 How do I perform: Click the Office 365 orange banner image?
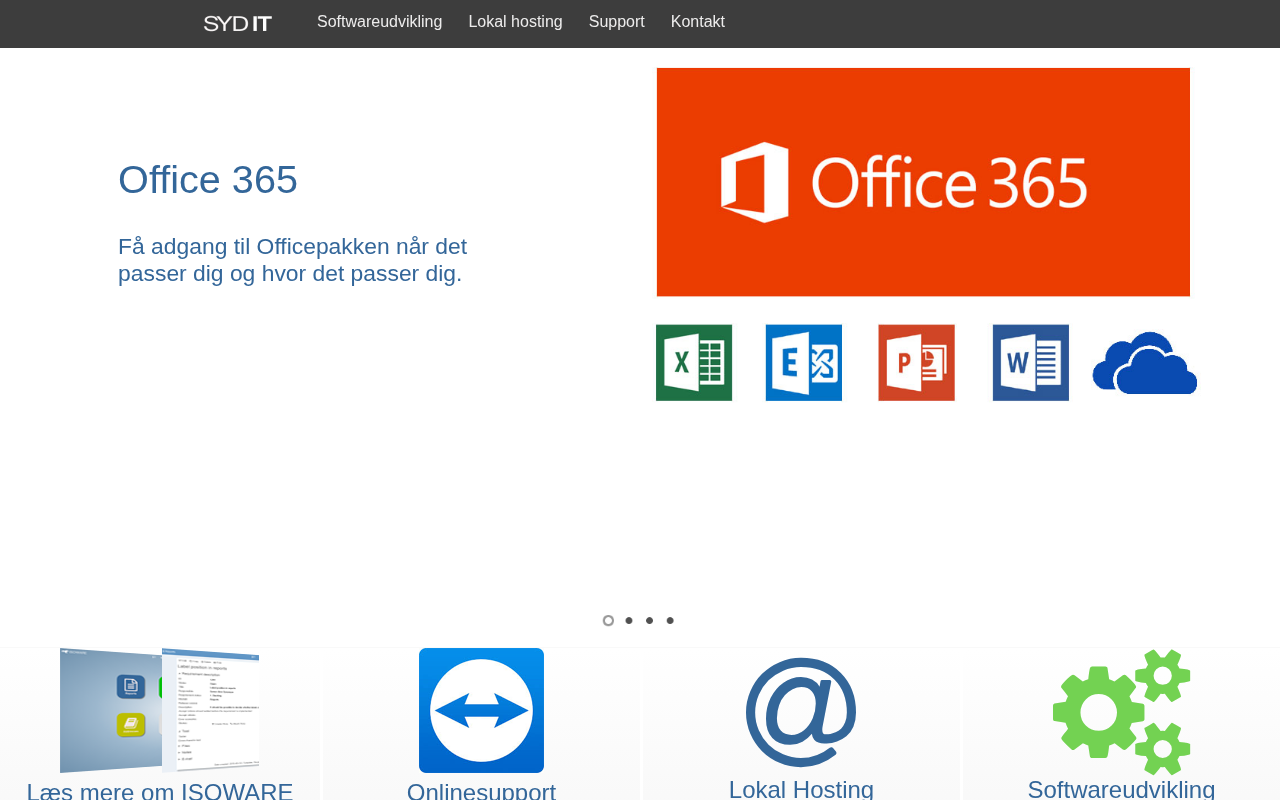923,182
